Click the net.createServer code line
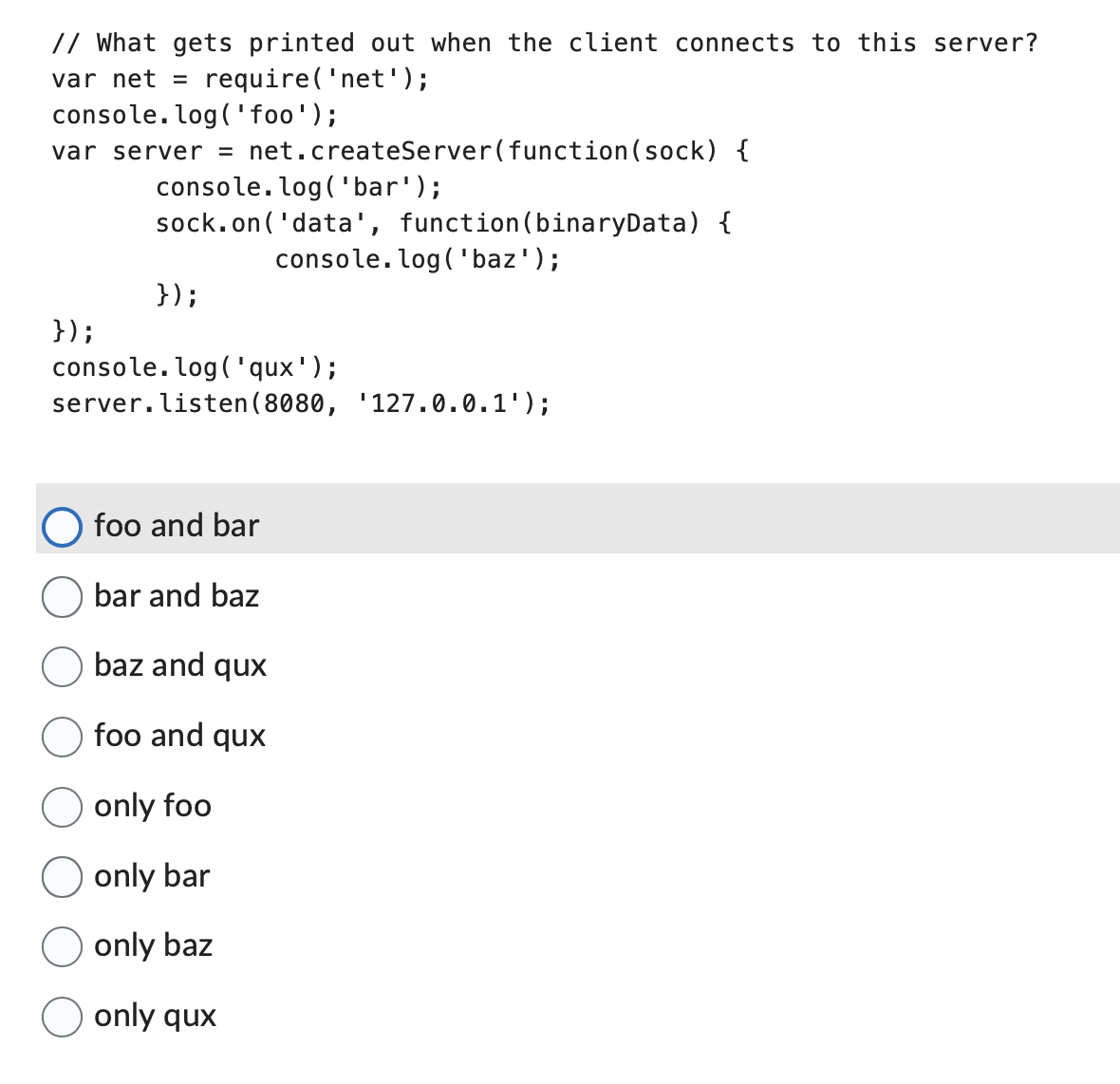Screen dimensions: 1120x1084 (400, 150)
